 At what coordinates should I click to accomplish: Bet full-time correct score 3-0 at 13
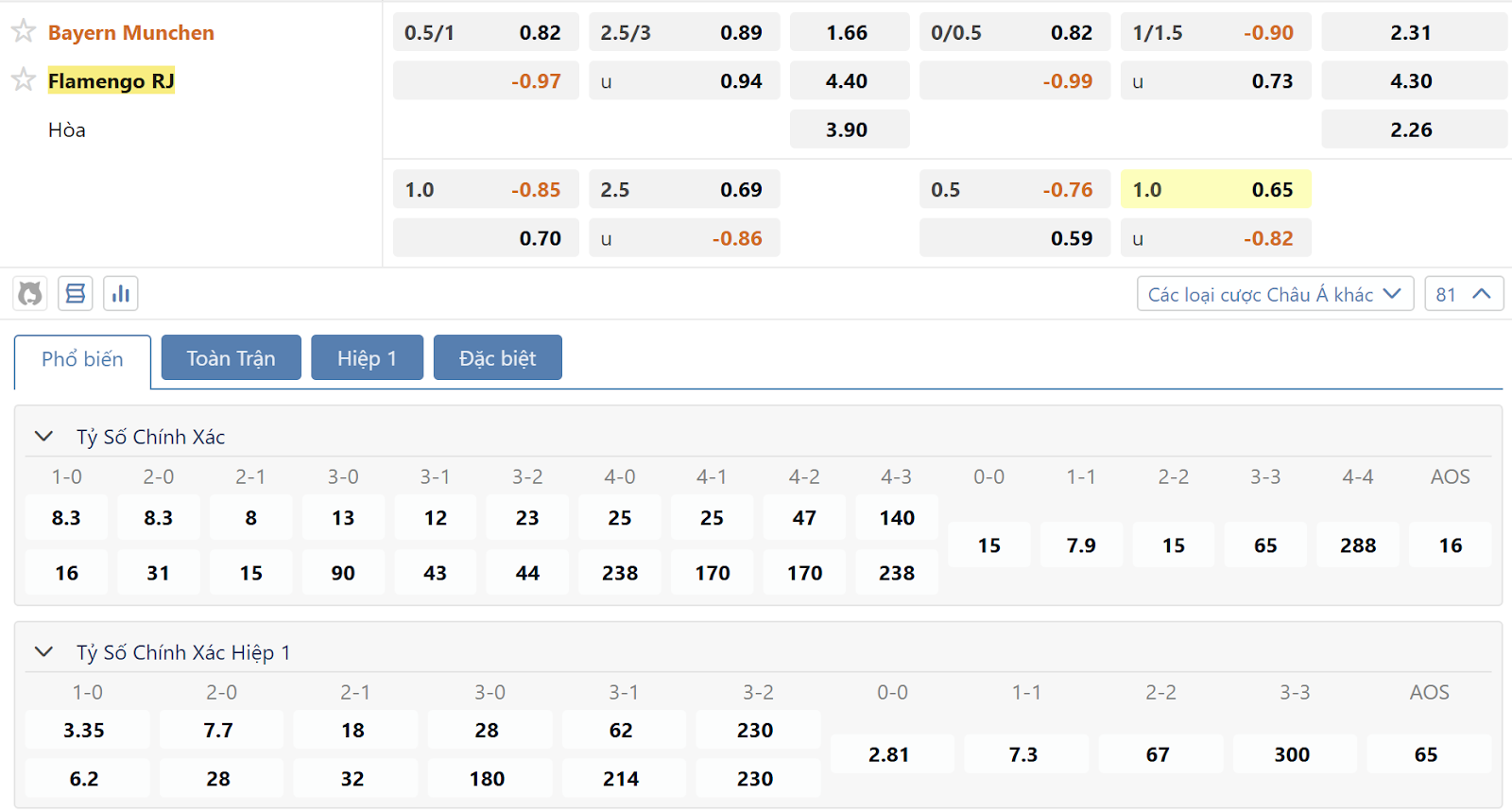tap(343, 517)
